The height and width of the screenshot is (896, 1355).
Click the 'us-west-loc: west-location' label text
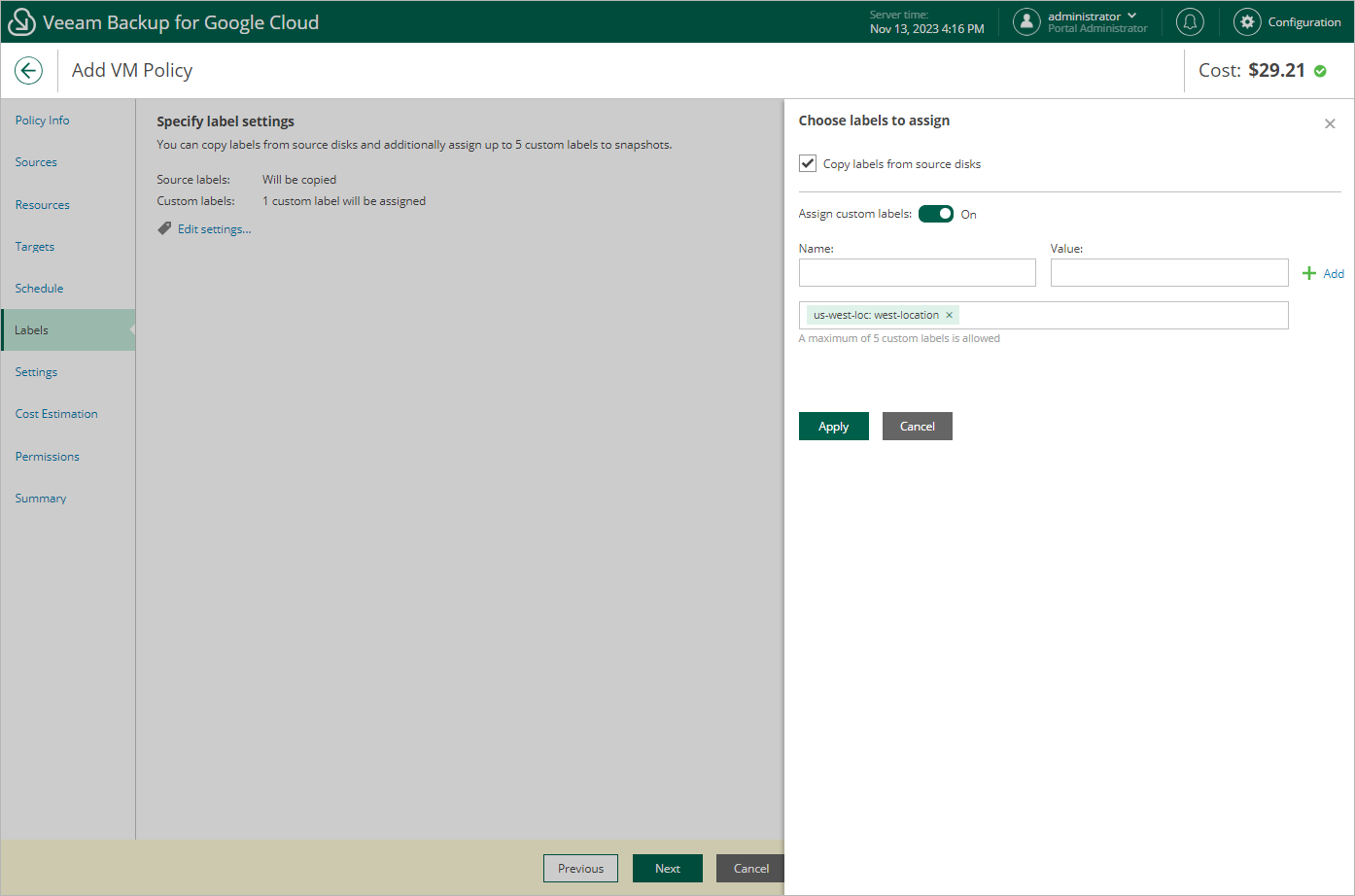876,315
